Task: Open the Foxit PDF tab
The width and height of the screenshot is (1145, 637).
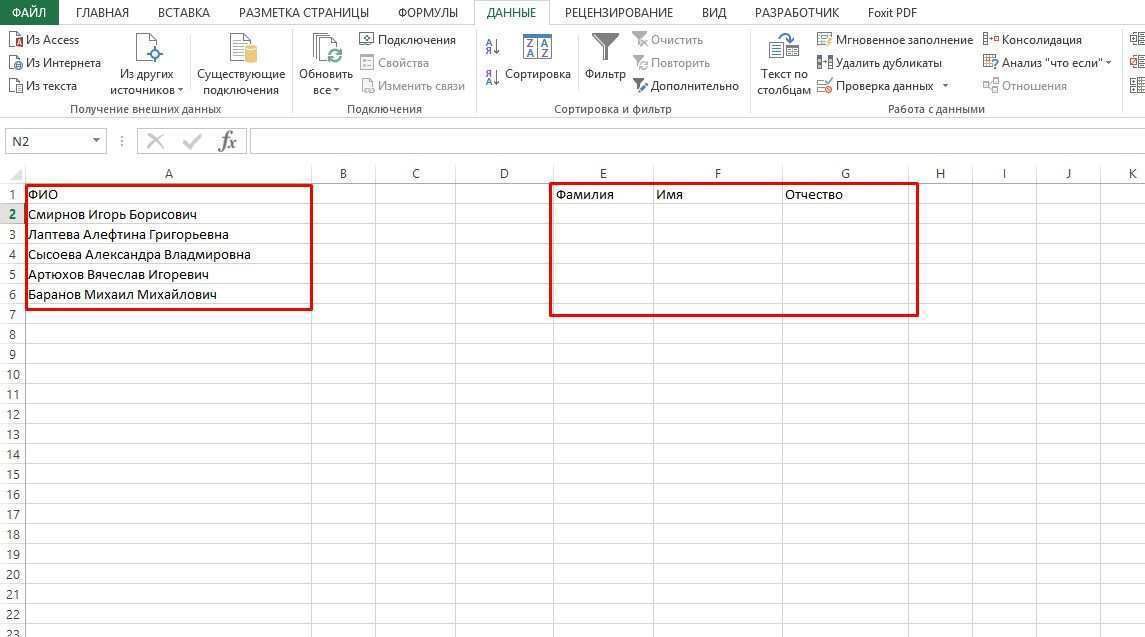Action: click(890, 12)
